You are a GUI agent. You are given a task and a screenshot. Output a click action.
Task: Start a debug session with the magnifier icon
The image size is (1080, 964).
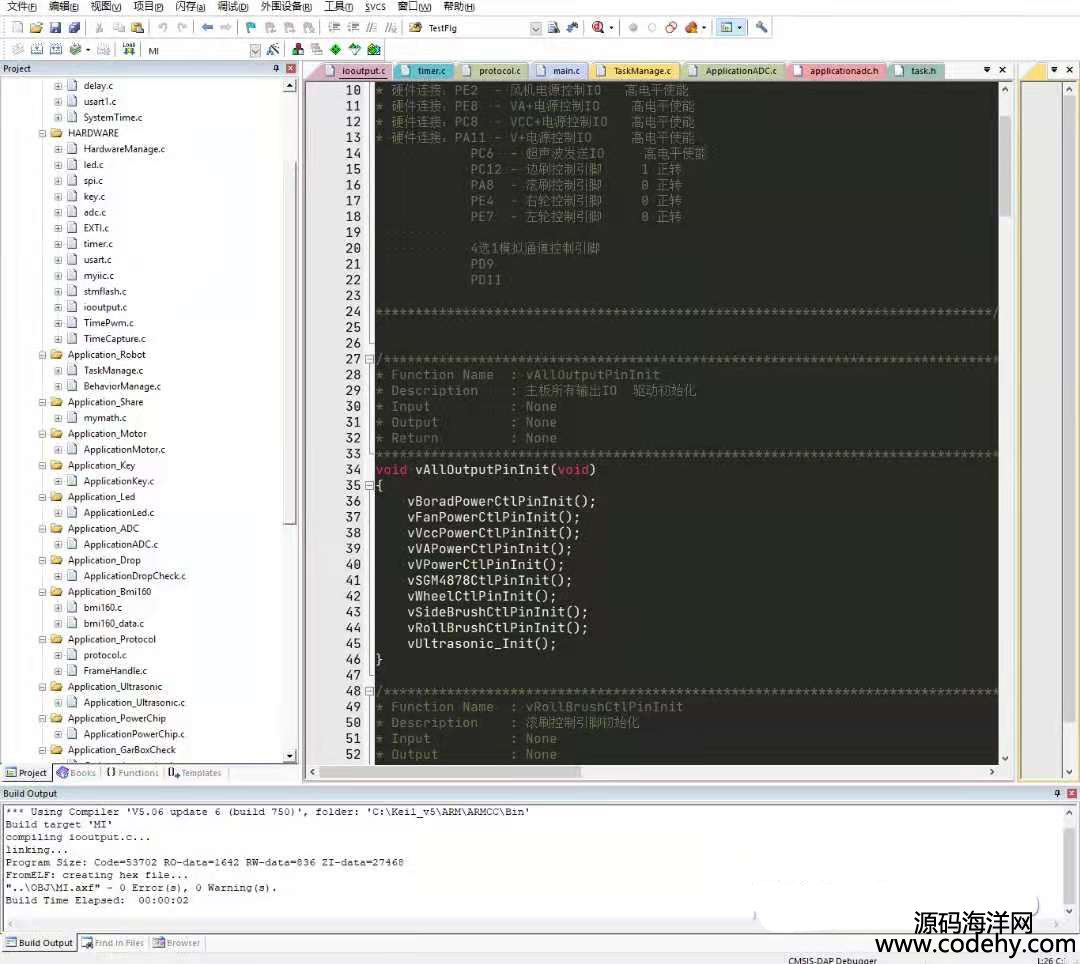click(598, 28)
